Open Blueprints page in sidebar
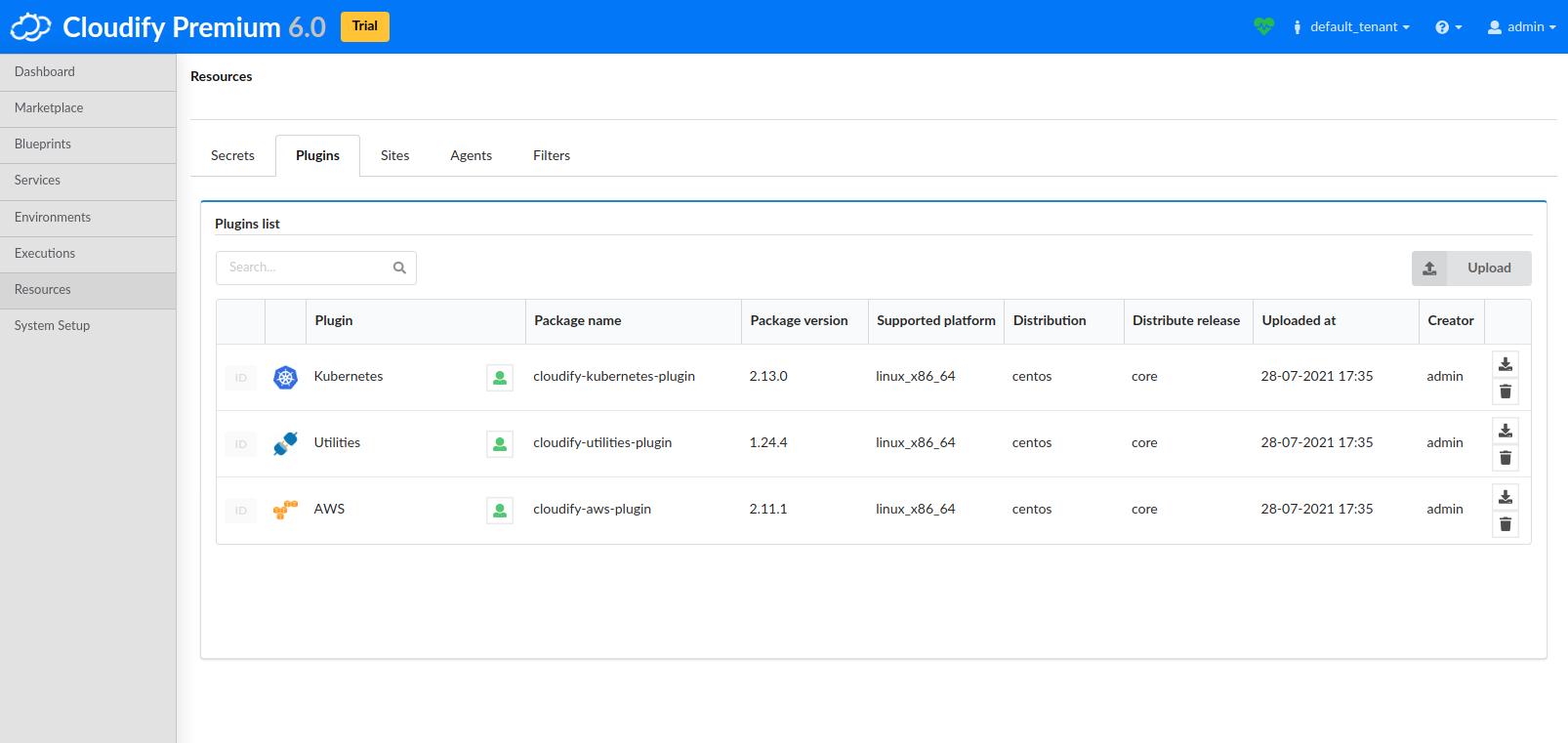Screen dimensions: 1568x743 click(x=88, y=144)
